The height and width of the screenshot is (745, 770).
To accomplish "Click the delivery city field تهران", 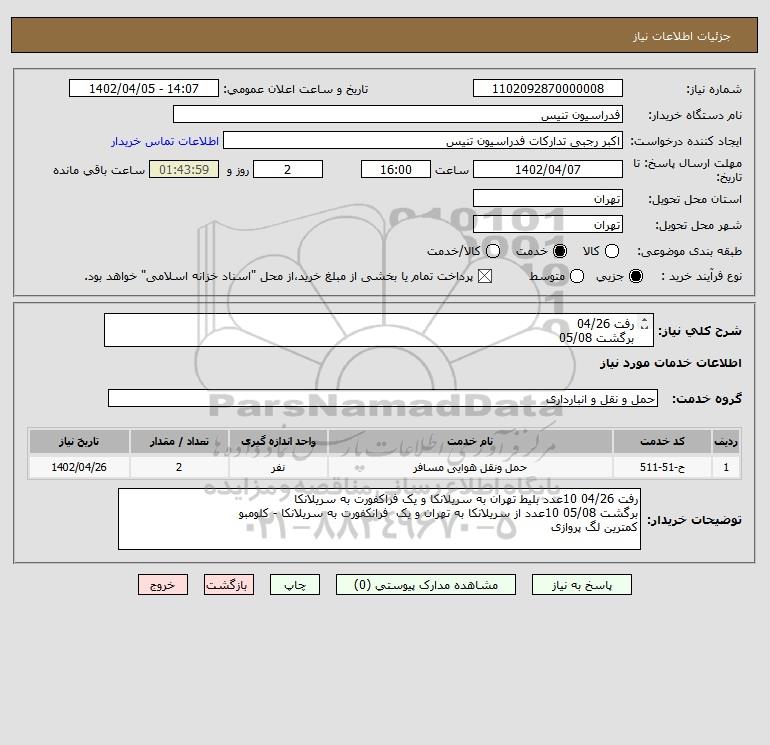I will tap(548, 224).
